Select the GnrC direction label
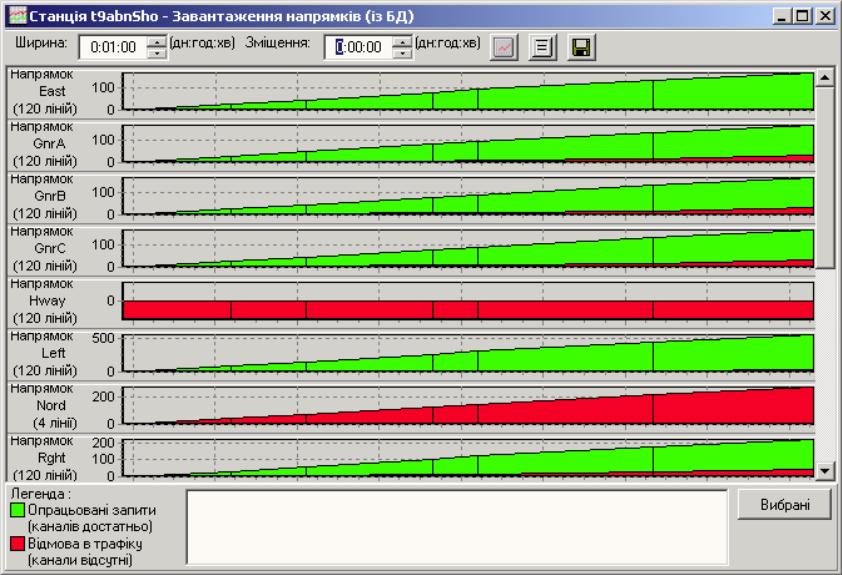Screen dimensions: 842x575 (x=49, y=248)
